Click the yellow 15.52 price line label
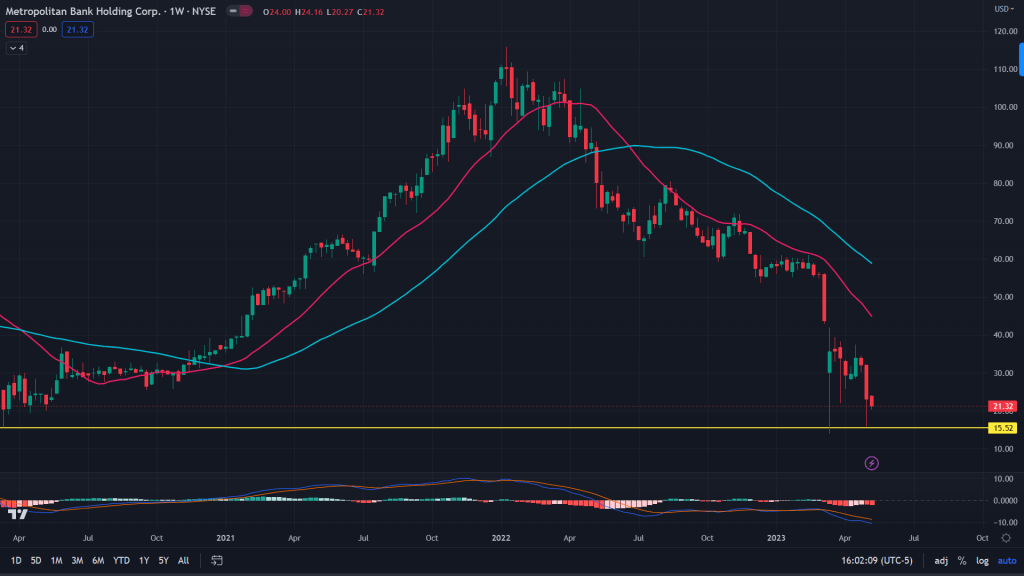The height and width of the screenshot is (576, 1024). [x=1001, y=428]
